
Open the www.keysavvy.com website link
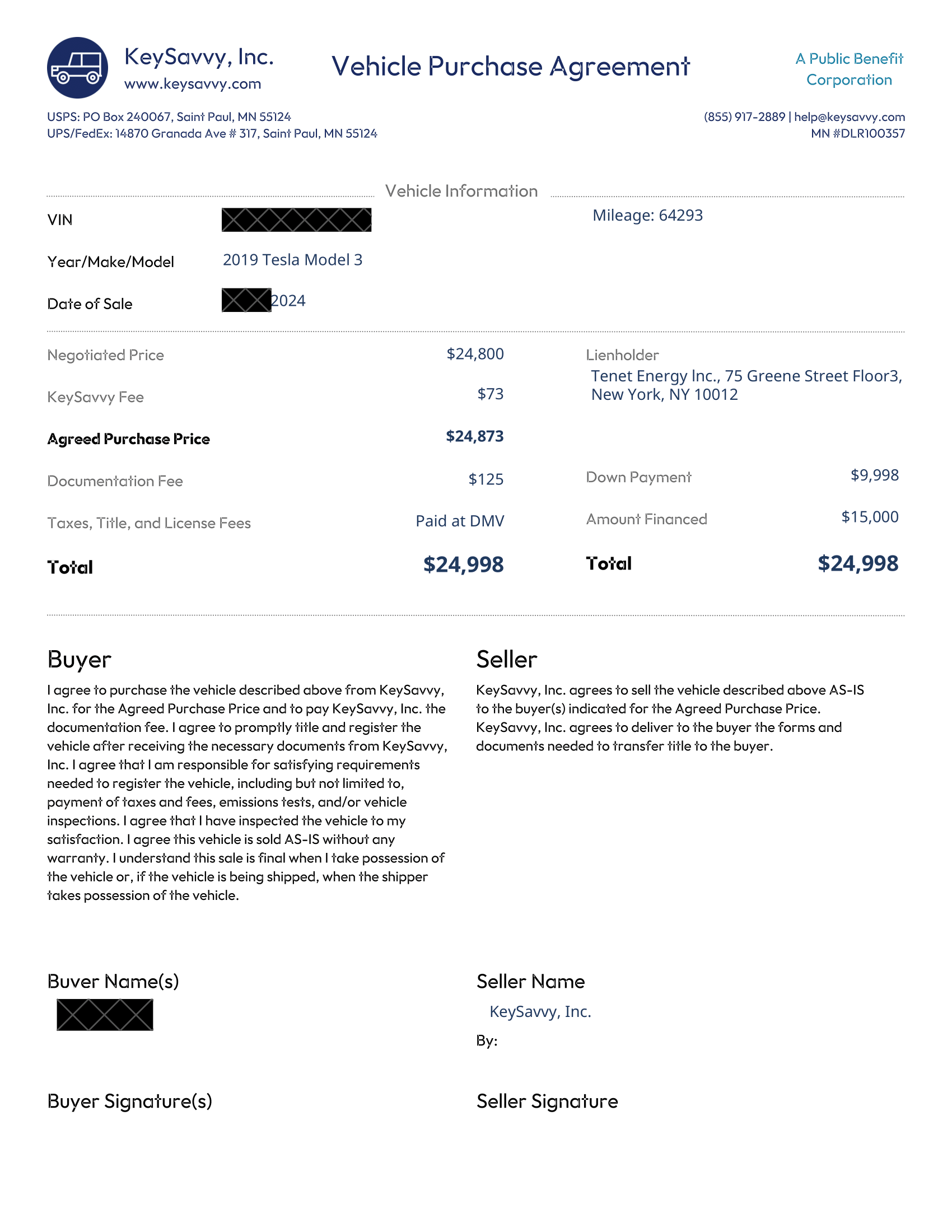[192, 84]
